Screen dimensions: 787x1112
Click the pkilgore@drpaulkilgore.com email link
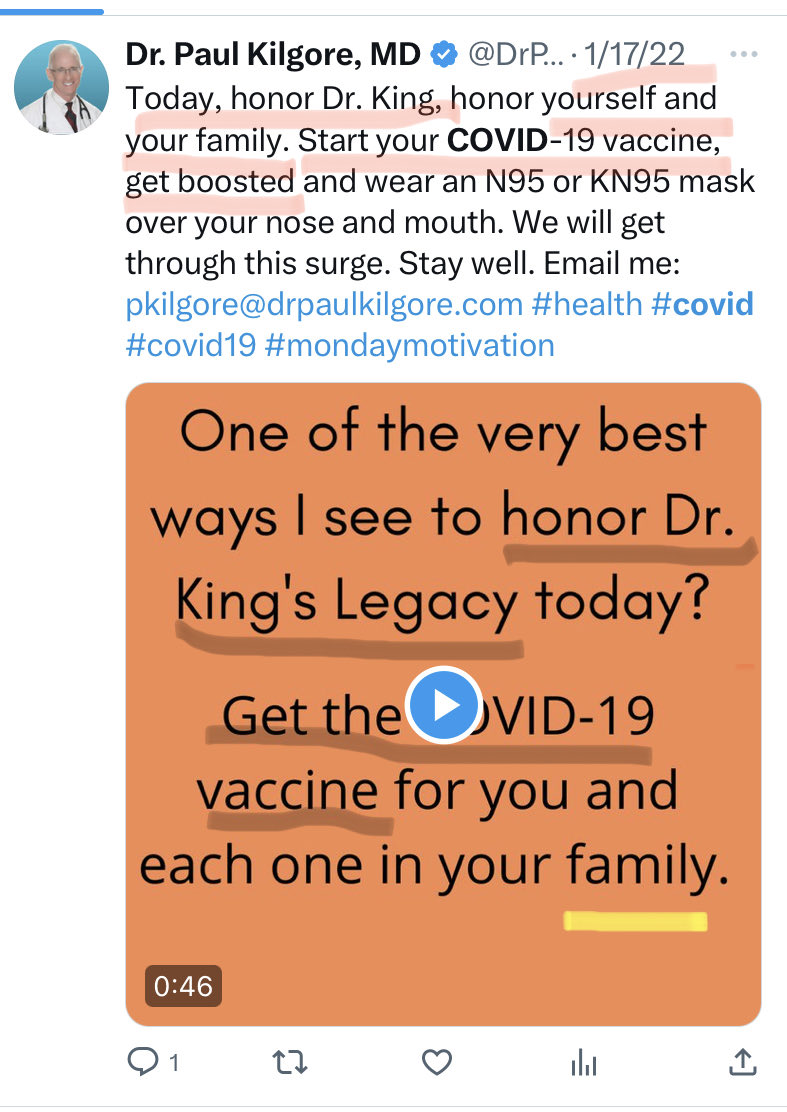324,304
